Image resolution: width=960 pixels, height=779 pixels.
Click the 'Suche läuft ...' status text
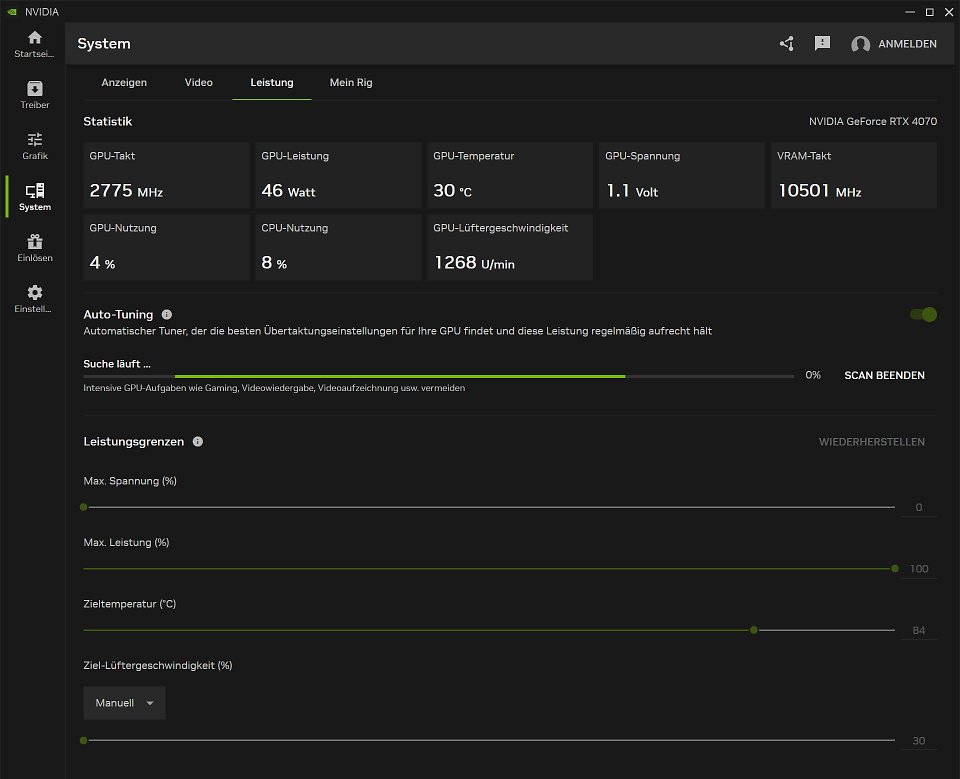pos(117,364)
